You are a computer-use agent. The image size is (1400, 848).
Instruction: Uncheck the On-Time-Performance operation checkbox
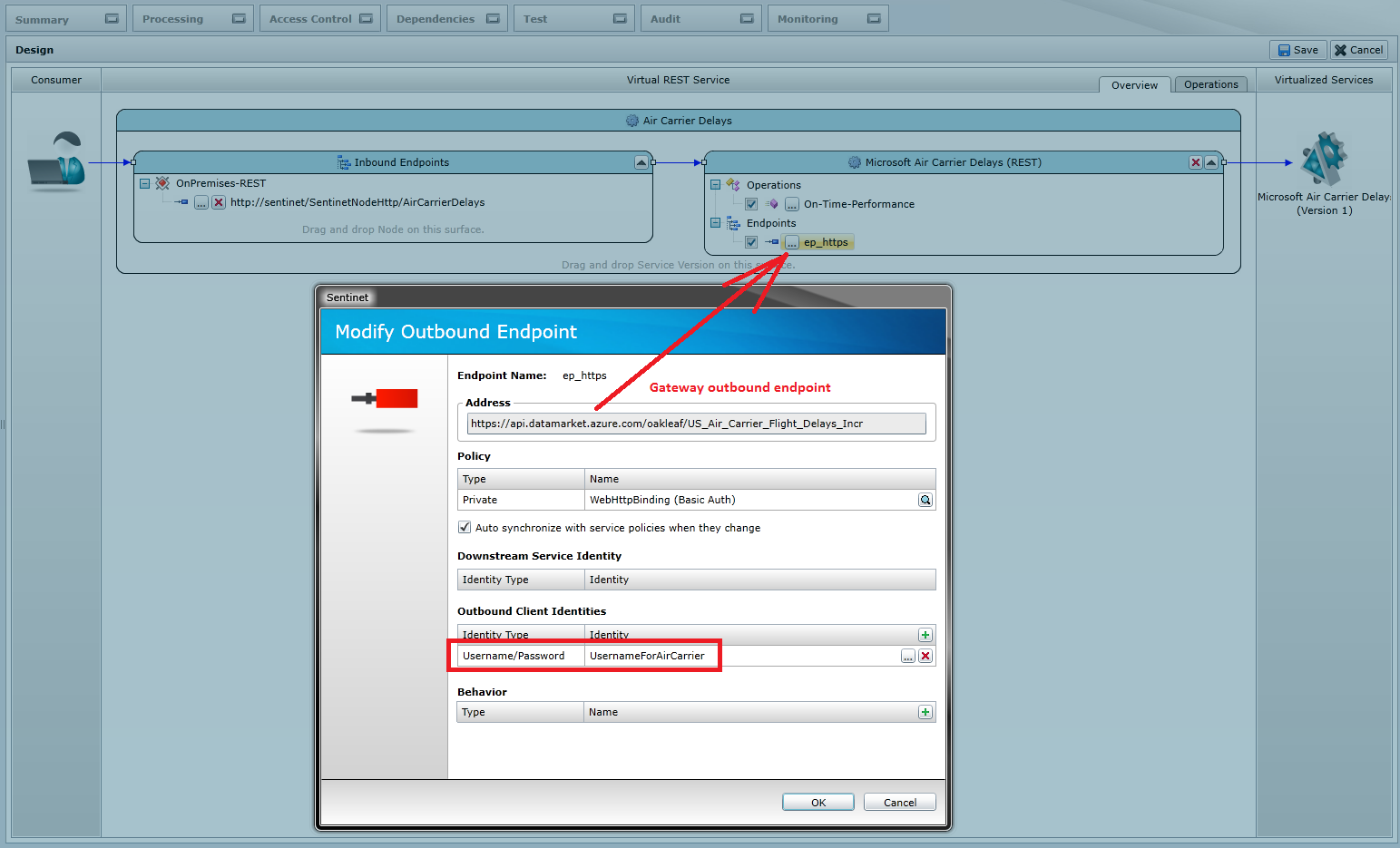pos(751,204)
